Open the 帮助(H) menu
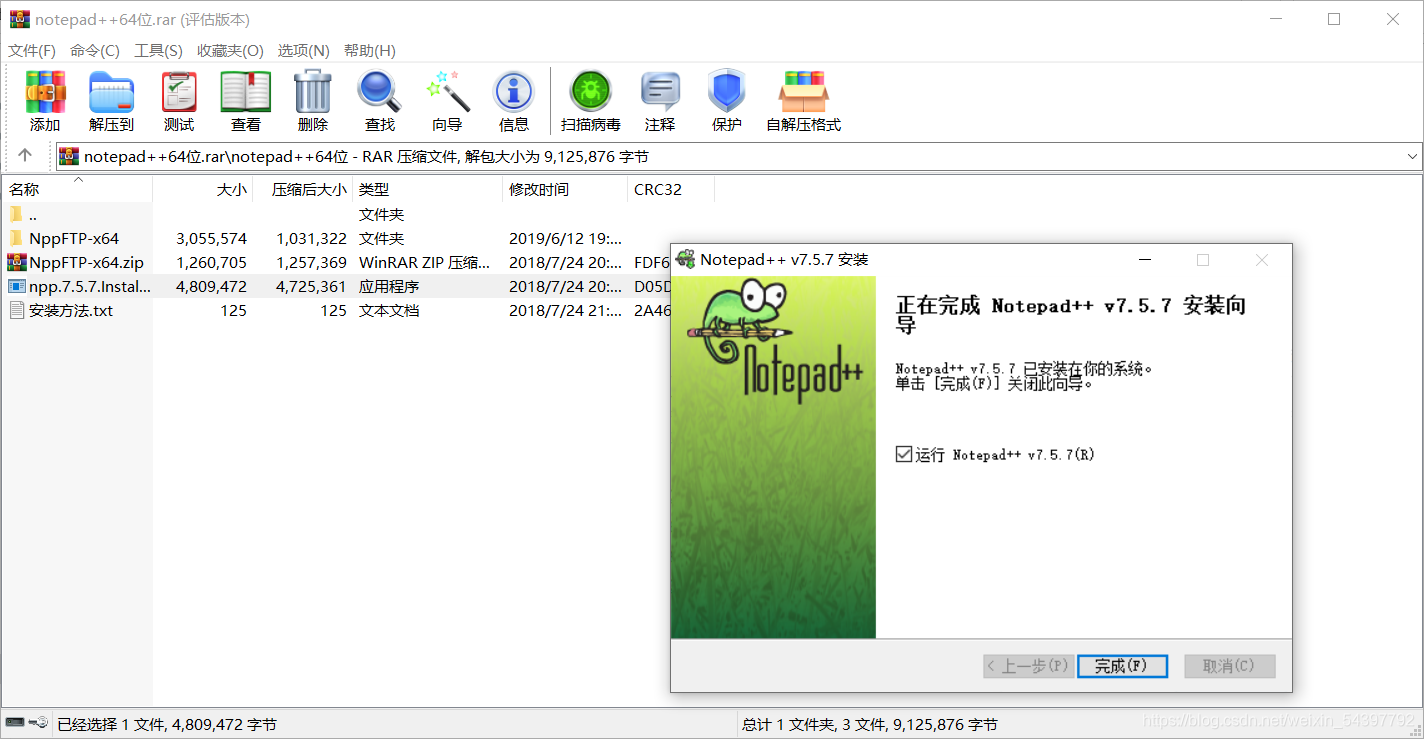 click(369, 50)
